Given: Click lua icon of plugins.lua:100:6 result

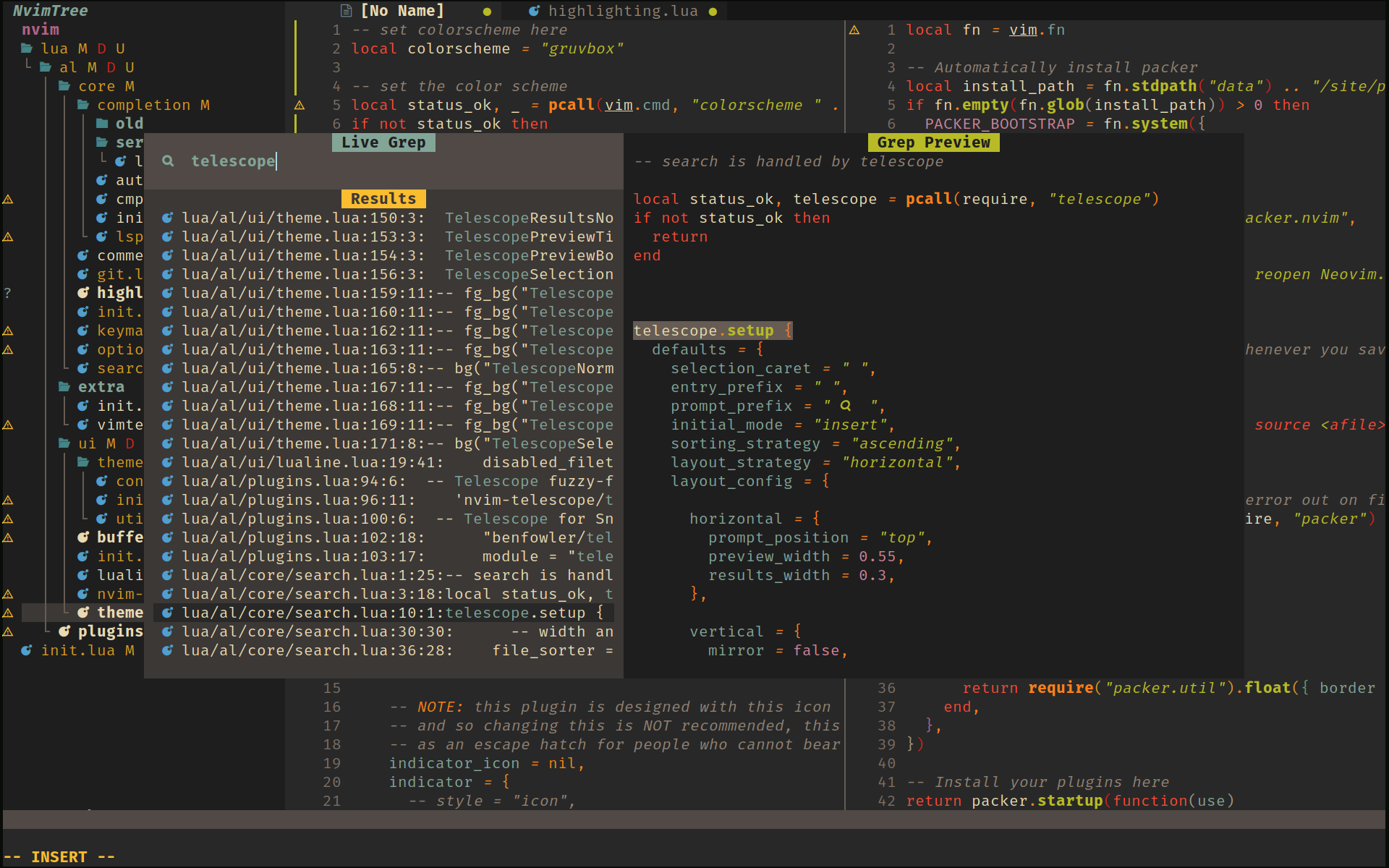Looking at the screenshot, I should pos(167,519).
